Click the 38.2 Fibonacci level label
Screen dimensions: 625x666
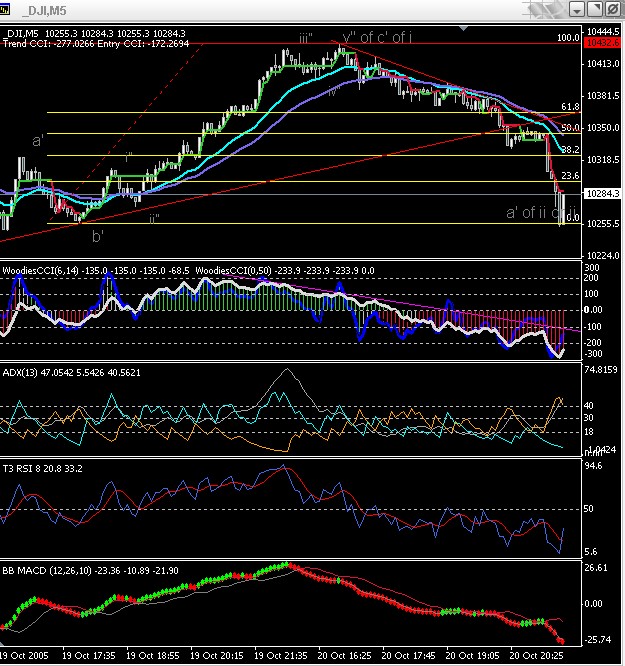coord(570,150)
